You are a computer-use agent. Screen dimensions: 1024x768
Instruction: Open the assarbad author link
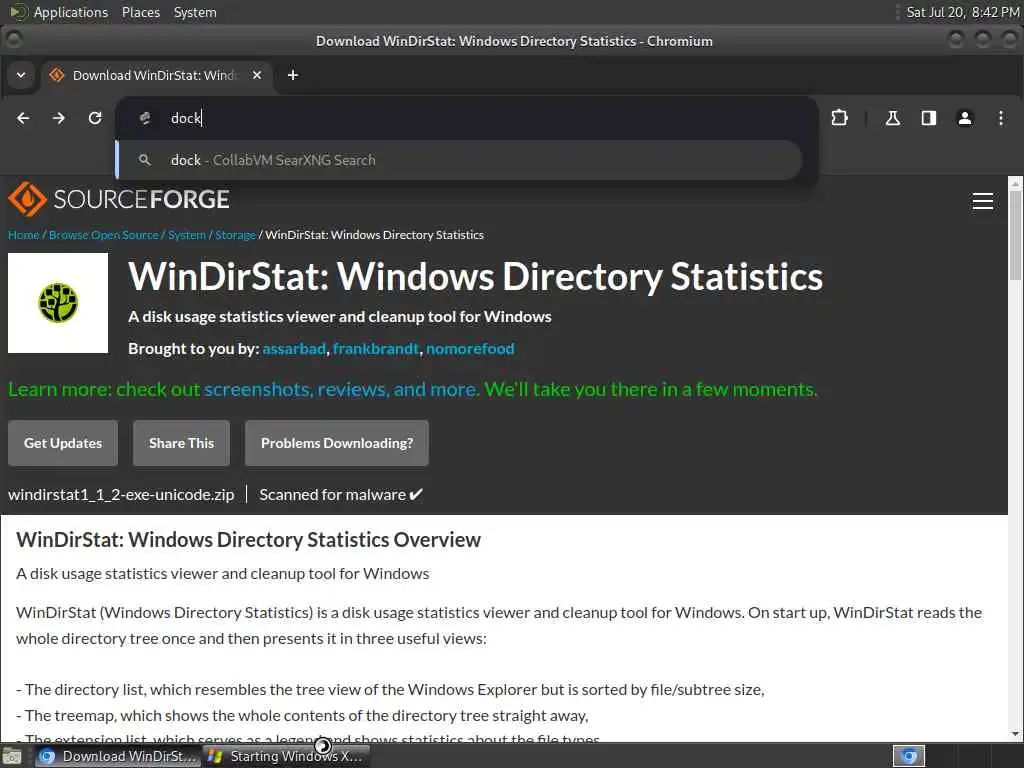click(x=294, y=349)
